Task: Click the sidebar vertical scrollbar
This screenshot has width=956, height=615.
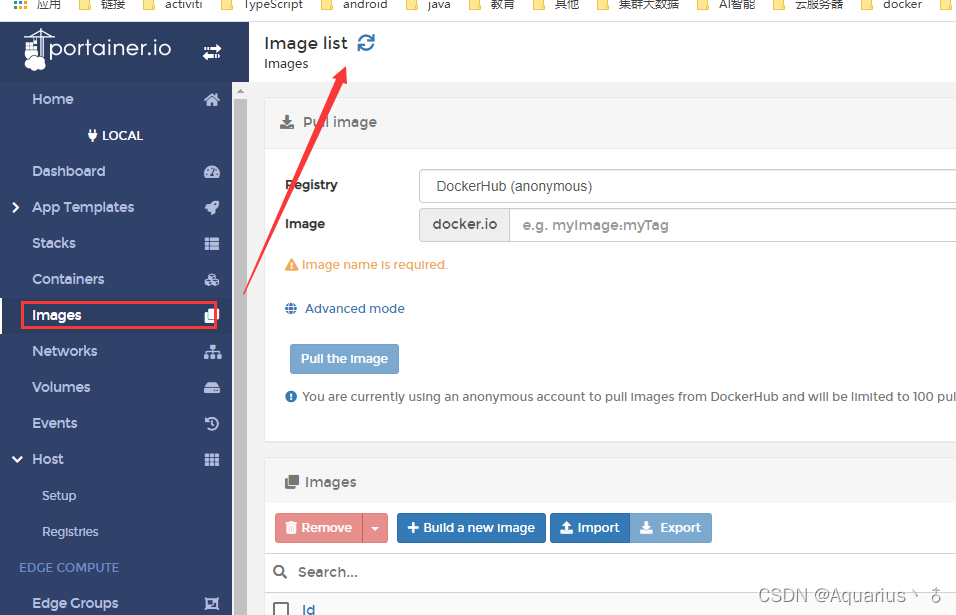Action: pyautogui.click(x=240, y=357)
